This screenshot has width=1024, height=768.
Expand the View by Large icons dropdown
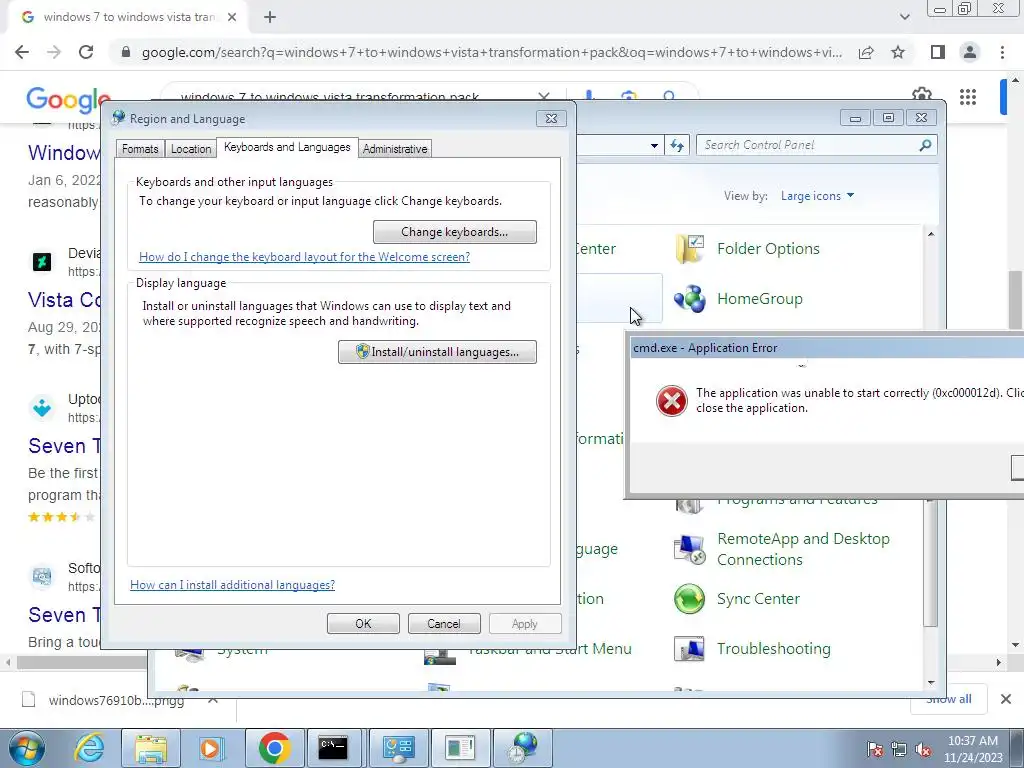817,196
